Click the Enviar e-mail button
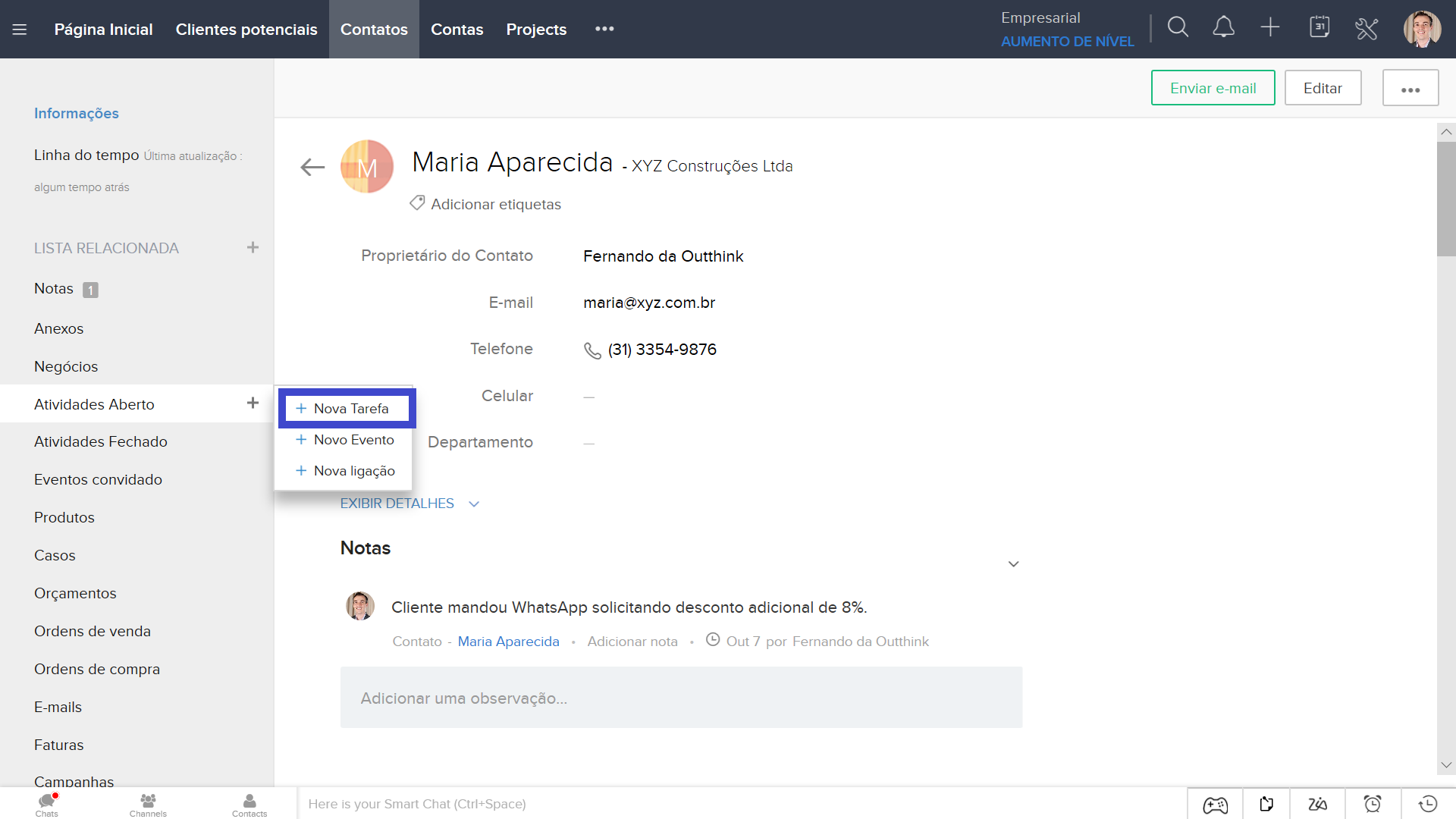Viewport: 1456px width, 819px height. tap(1213, 88)
